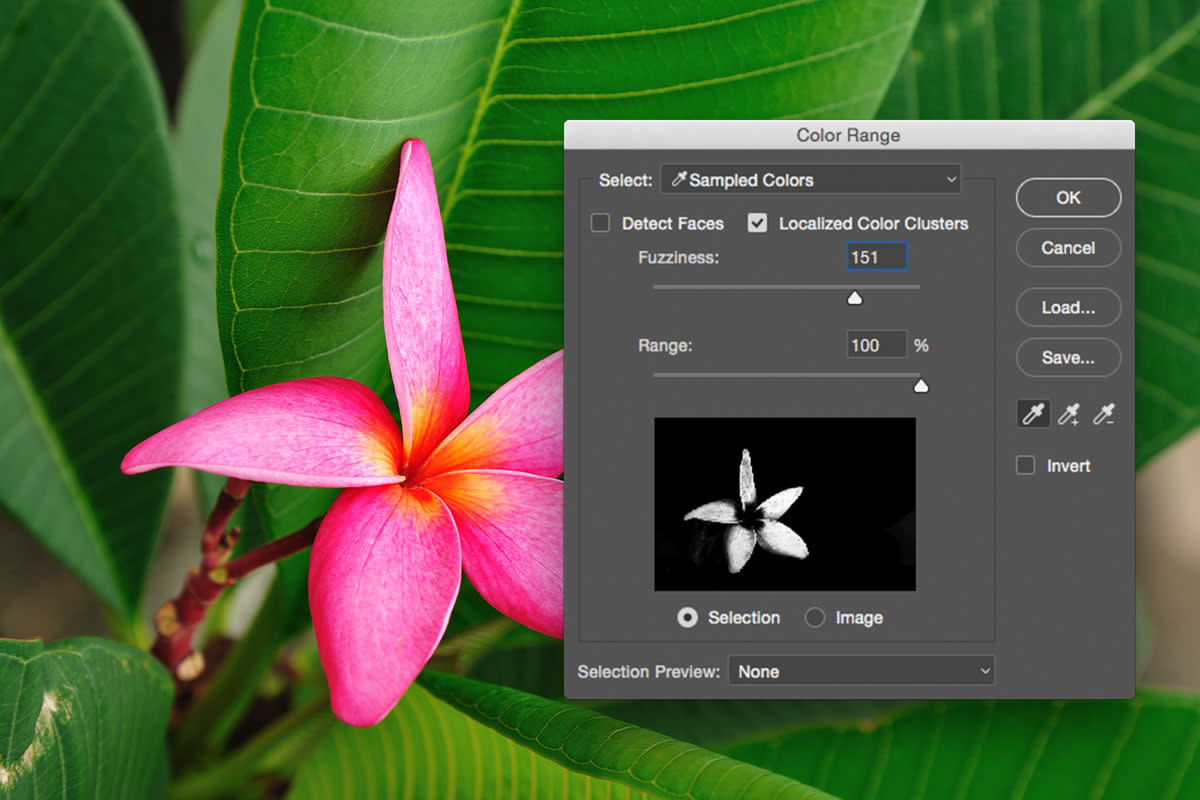Click the Fuzziness value field
The image size is (1200, 800).
877,257
